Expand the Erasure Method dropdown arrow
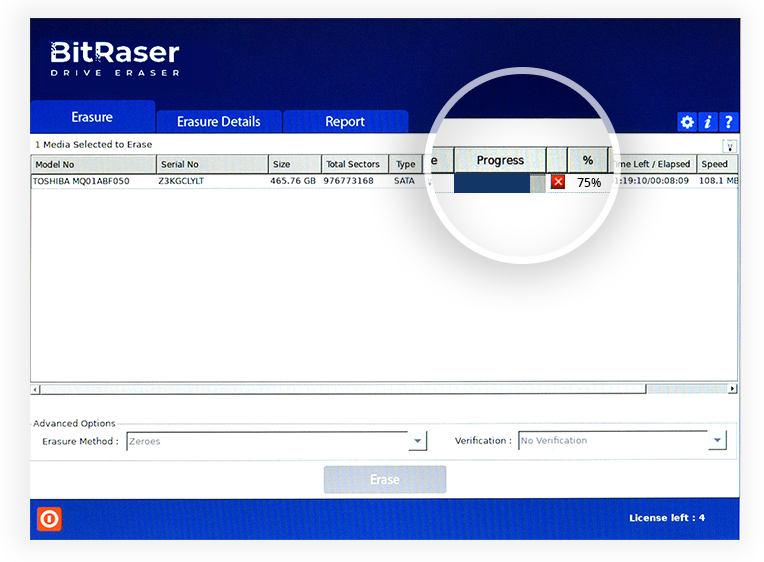764x562 pixels. (x=418, y=441)
